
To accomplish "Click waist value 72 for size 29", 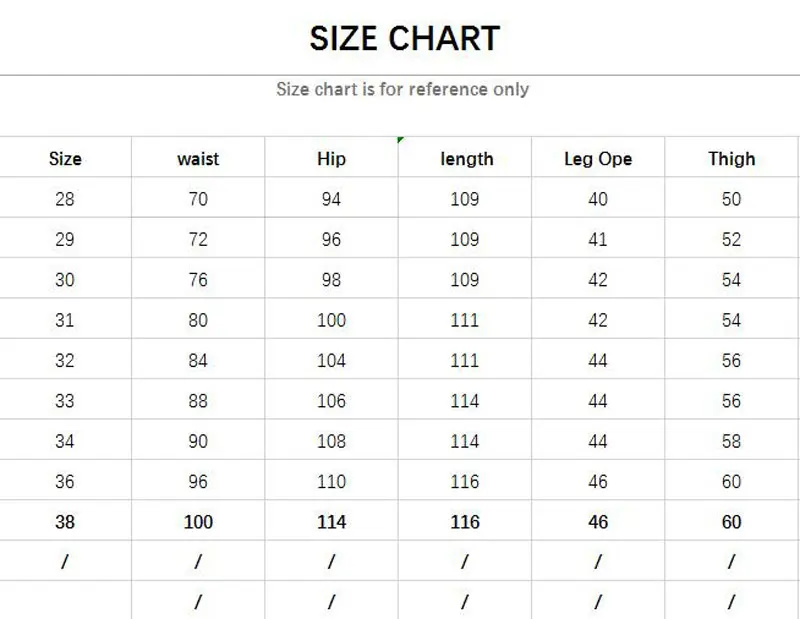I will click(198, 240).
